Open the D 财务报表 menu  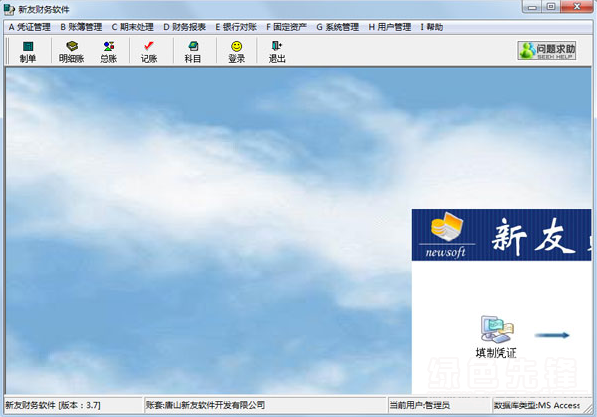click(185, 27)
